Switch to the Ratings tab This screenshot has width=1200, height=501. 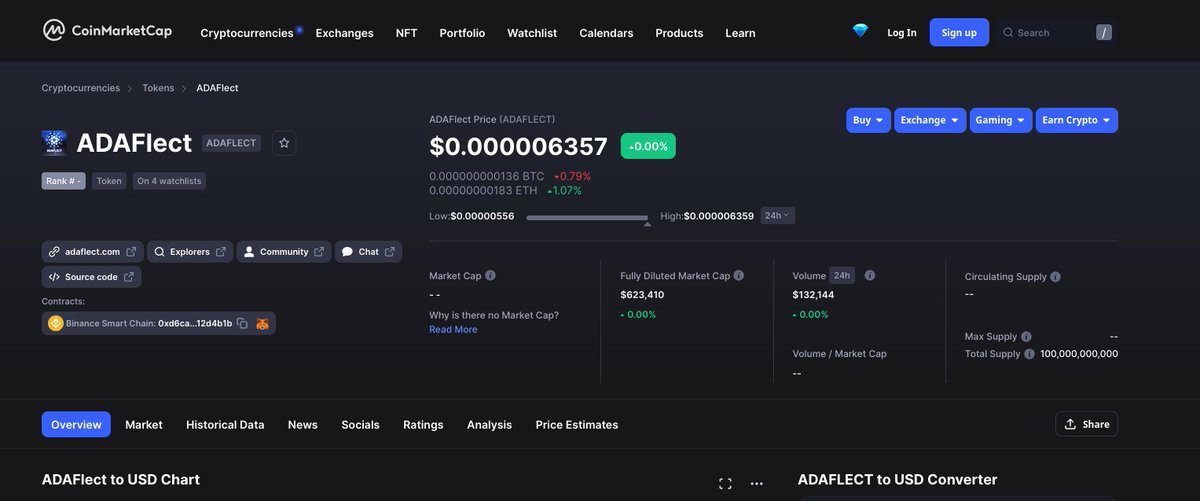pos(423,425)
